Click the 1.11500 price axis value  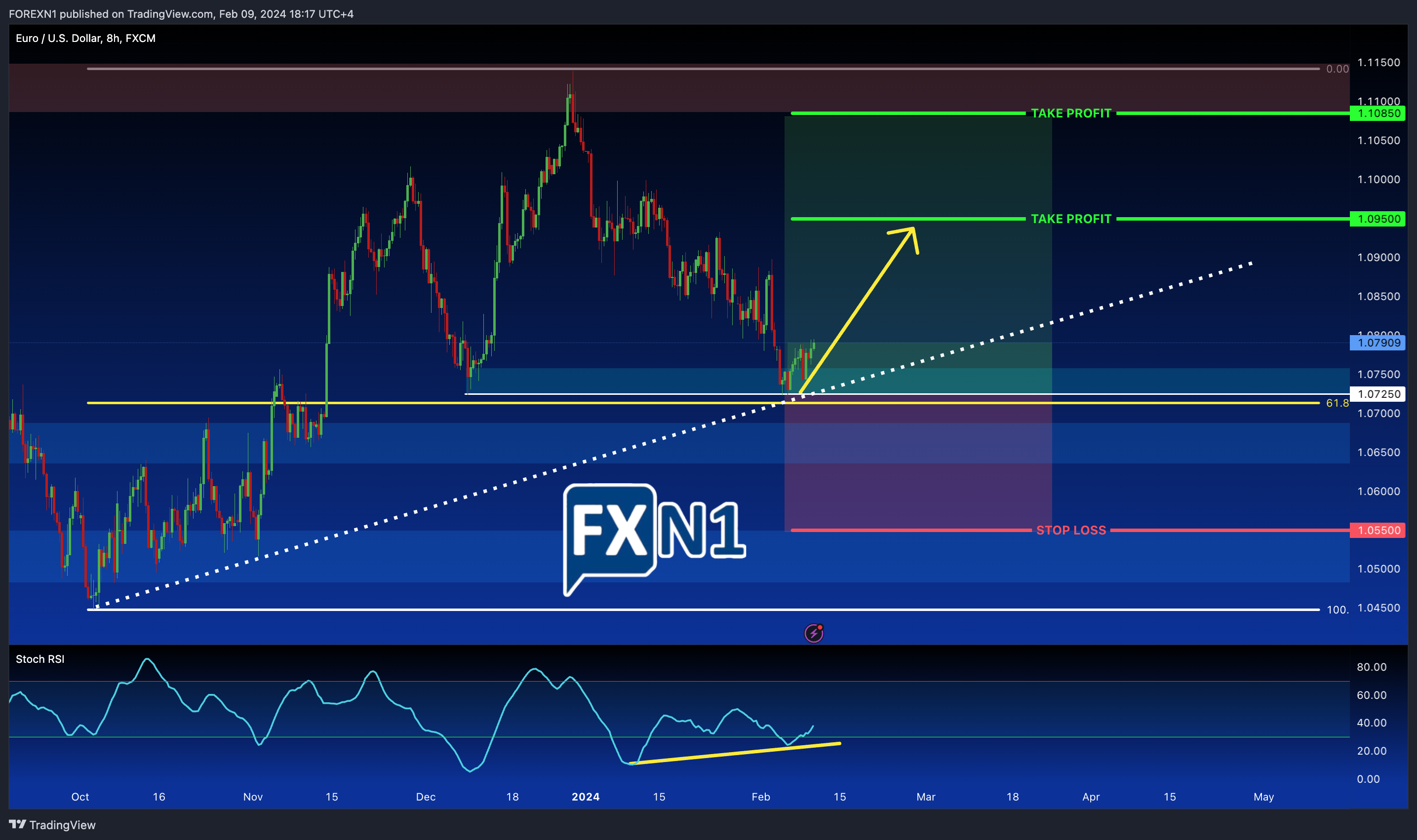[1378, 62]
